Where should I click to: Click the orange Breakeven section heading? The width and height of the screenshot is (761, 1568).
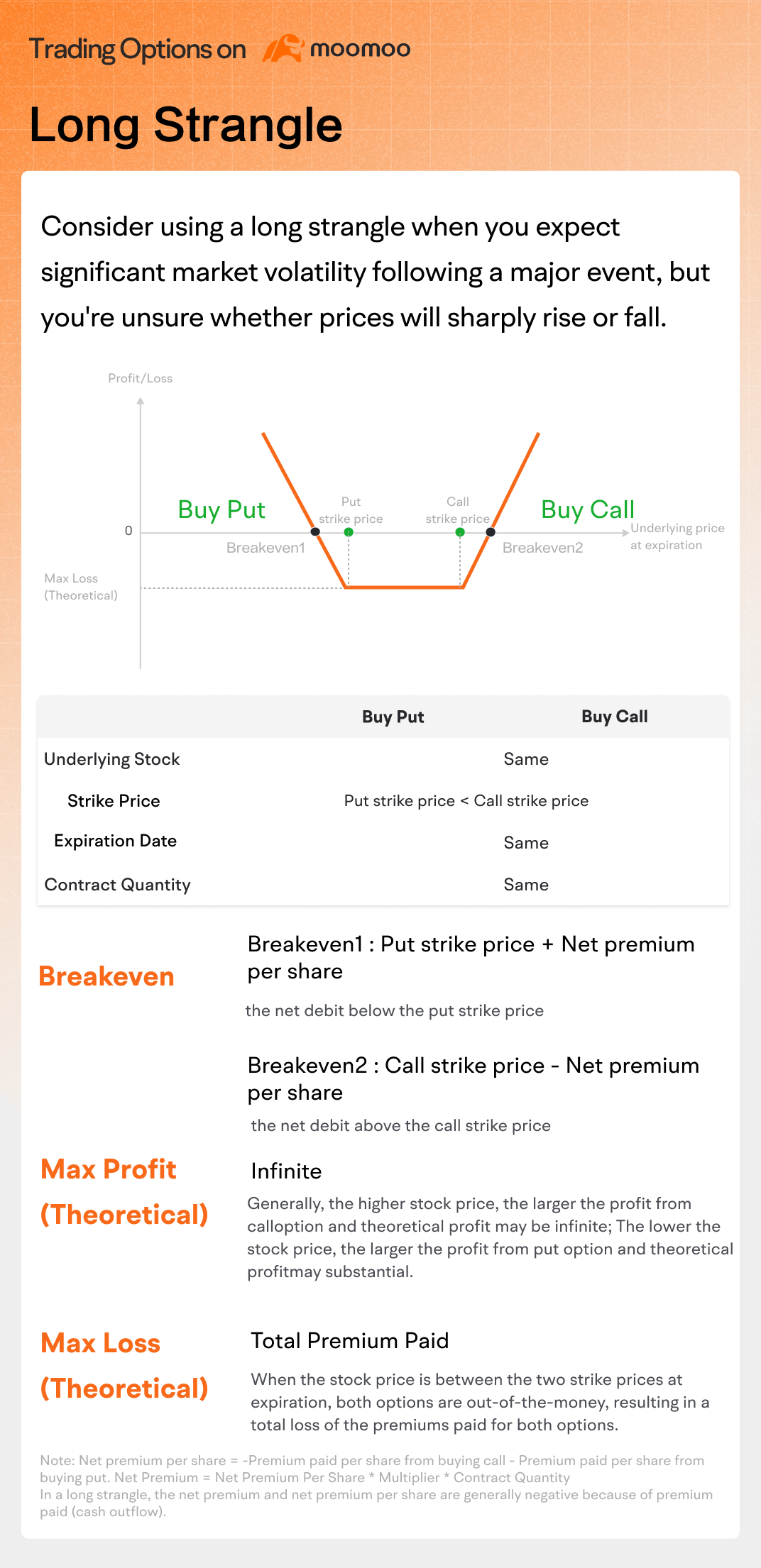click(x=106, y=976)
